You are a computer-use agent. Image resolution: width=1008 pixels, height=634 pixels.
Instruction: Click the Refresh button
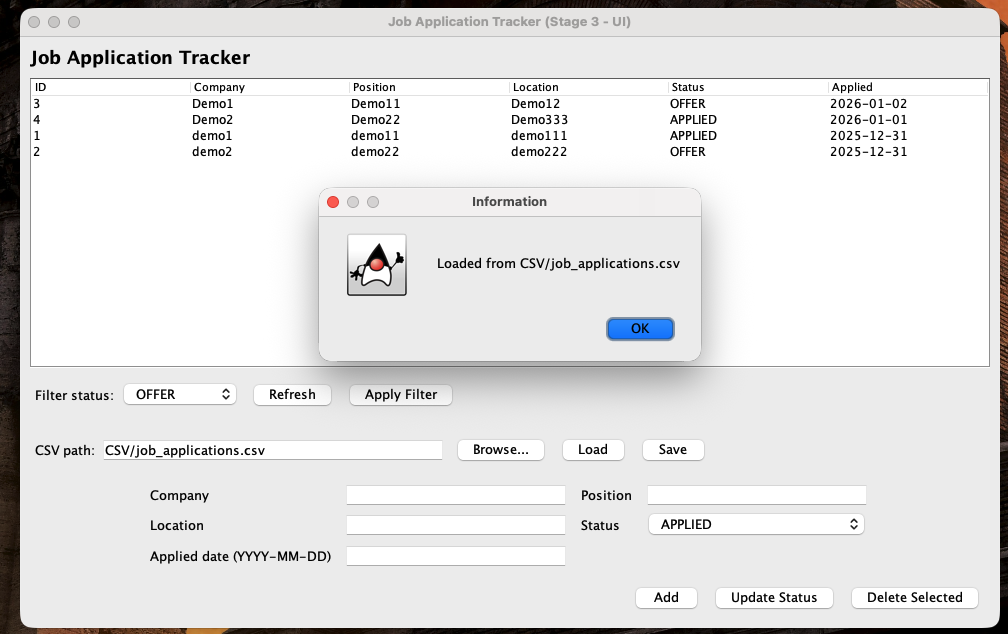click(x=291, y=394)
